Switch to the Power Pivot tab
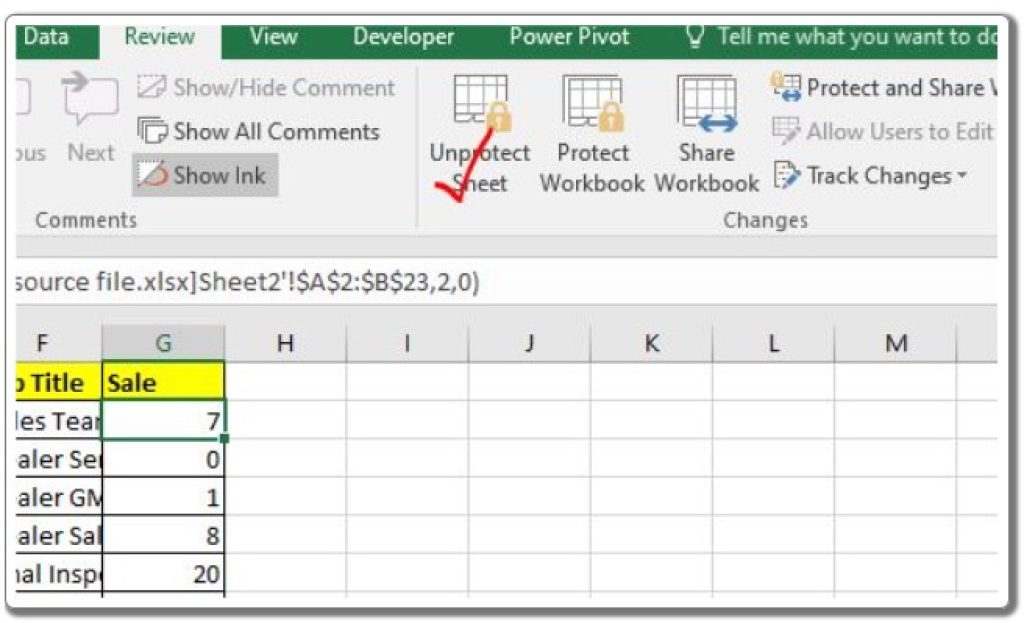1024x623 pixels. pyautogui.click(x=568, y=36)
